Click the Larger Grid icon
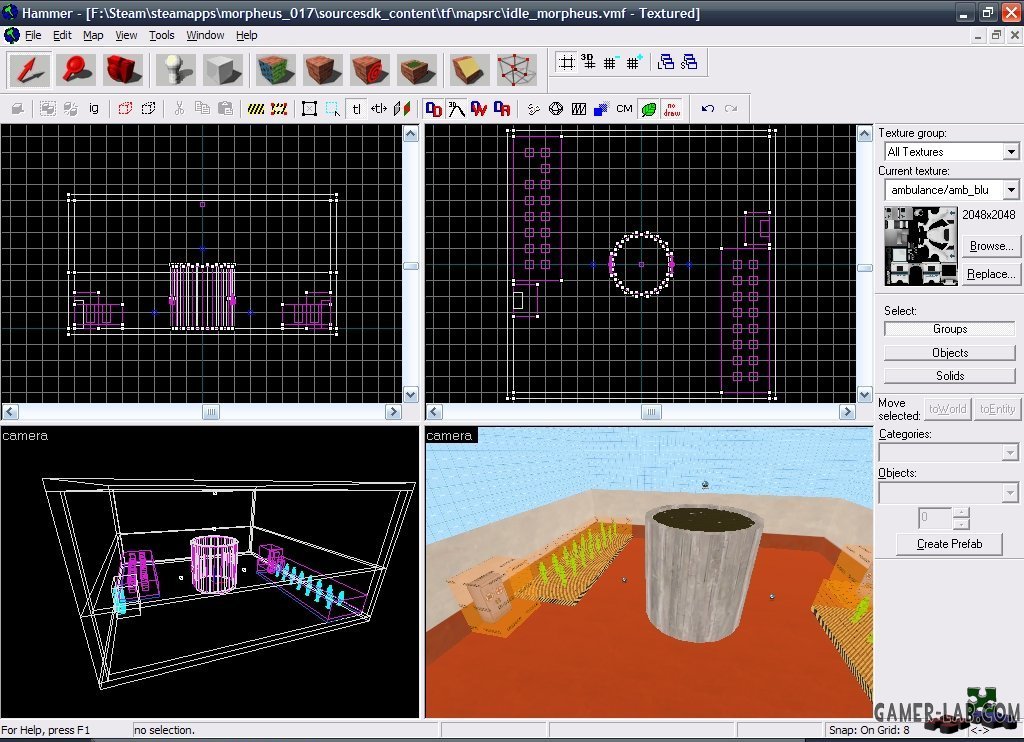The width and height of the screenshot is (1024, 742). coord(633,63)
